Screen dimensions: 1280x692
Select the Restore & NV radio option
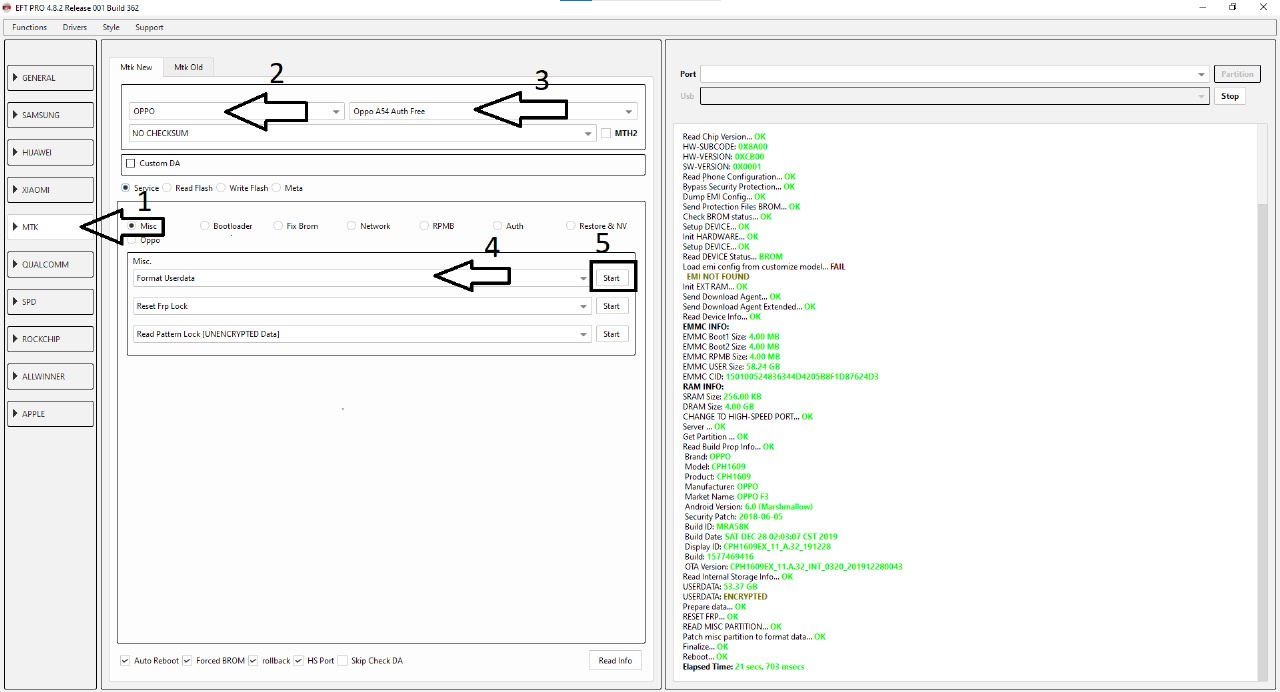(570, 226)
